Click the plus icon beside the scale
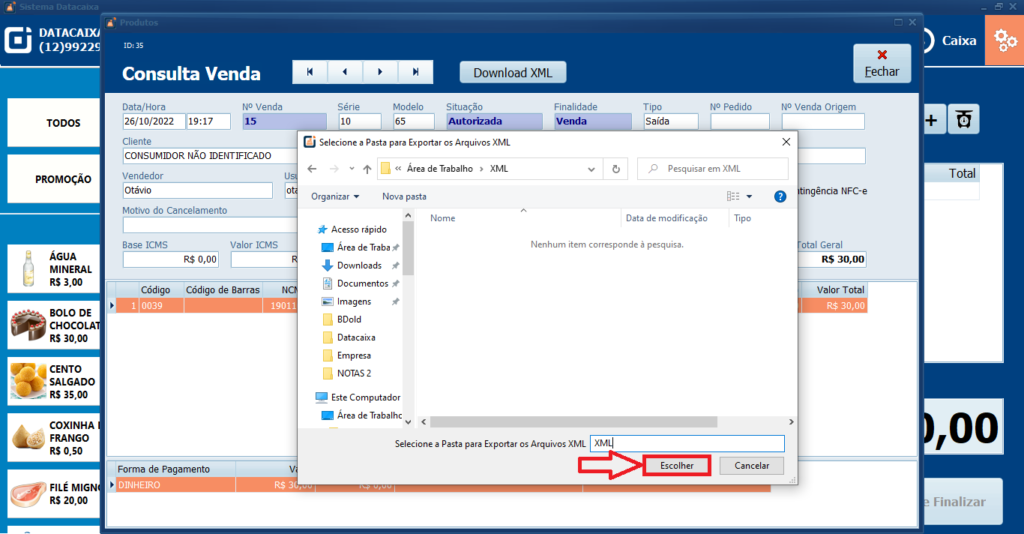This screenshot has height=534, width=1024. pyautogui.click(x=931, y=120)
